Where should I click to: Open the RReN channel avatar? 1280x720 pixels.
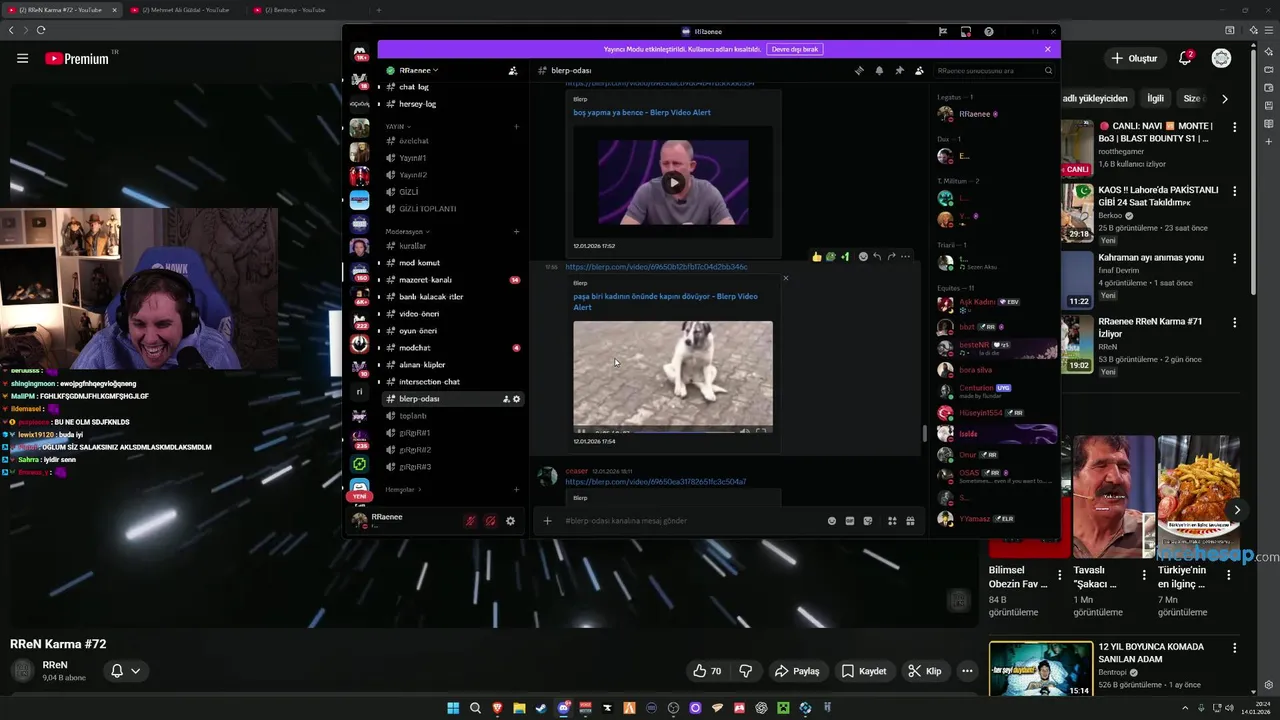(22, 670)
